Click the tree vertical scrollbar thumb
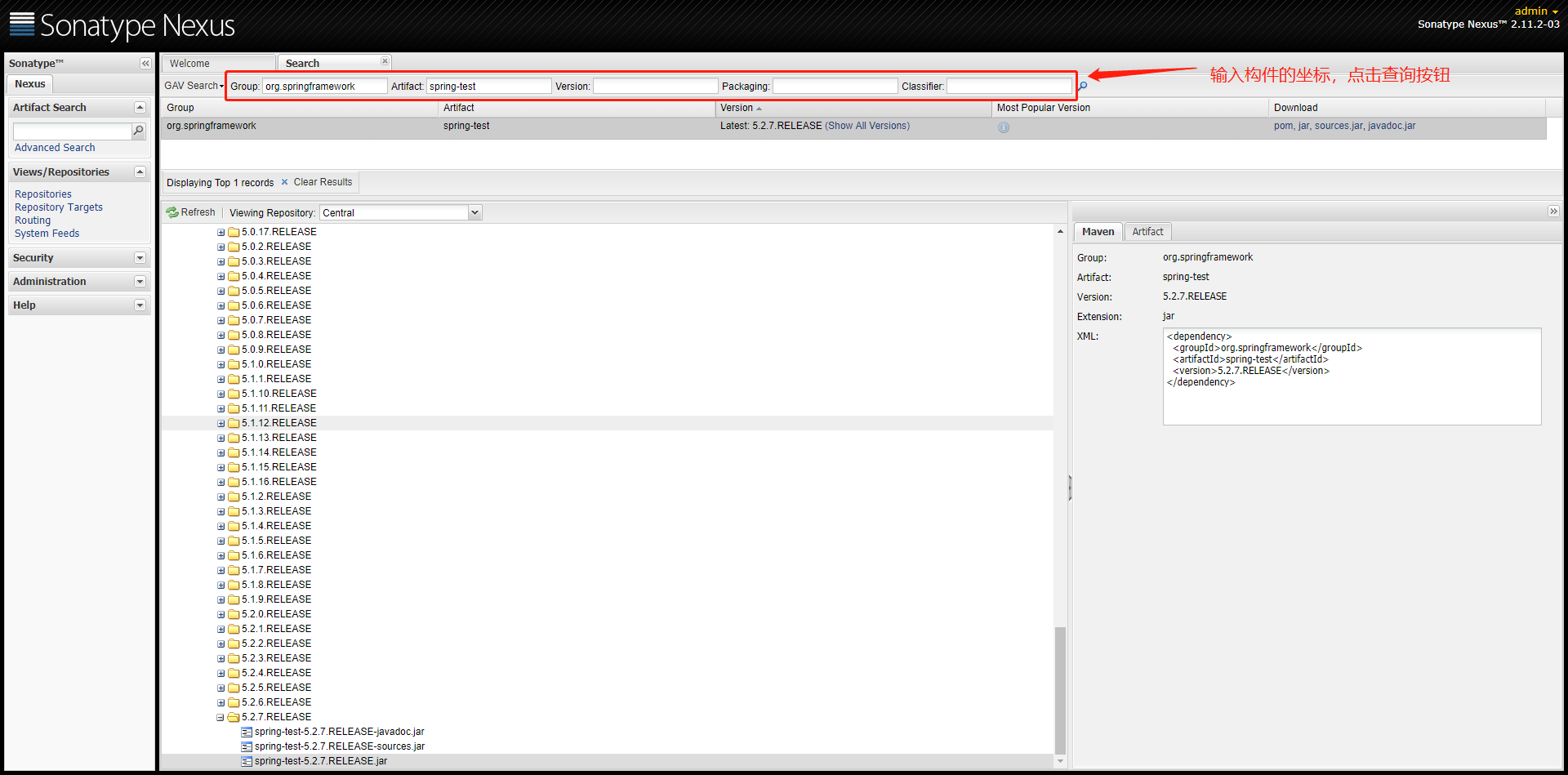Viewport: 1568px width, 775px height. coord(1060,690)
